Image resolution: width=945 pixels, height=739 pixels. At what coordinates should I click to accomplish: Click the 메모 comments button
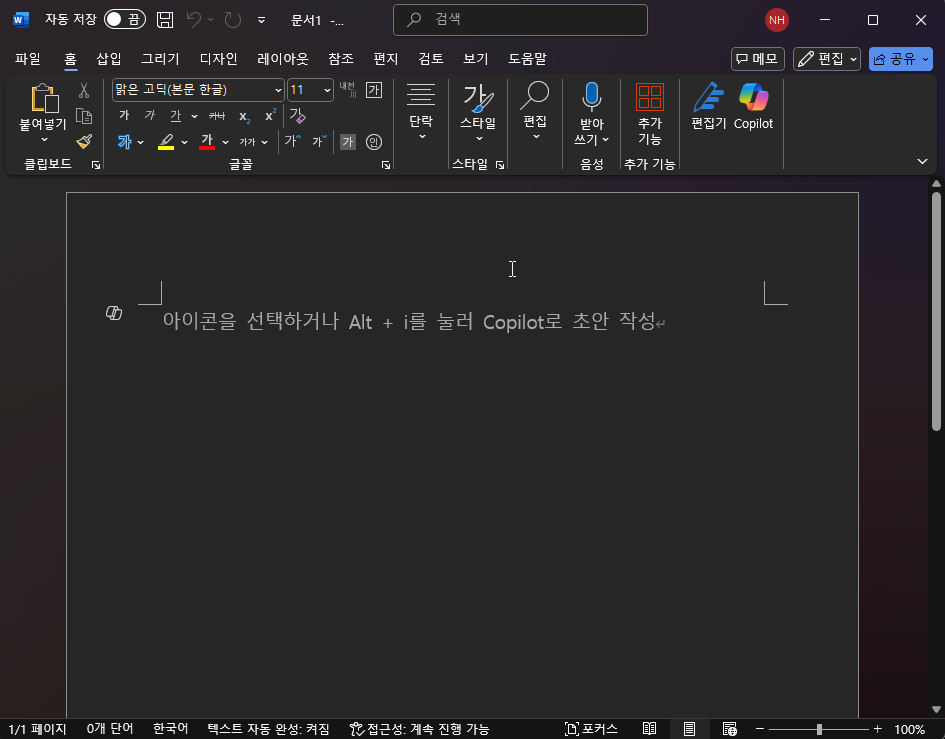[758, 58]
